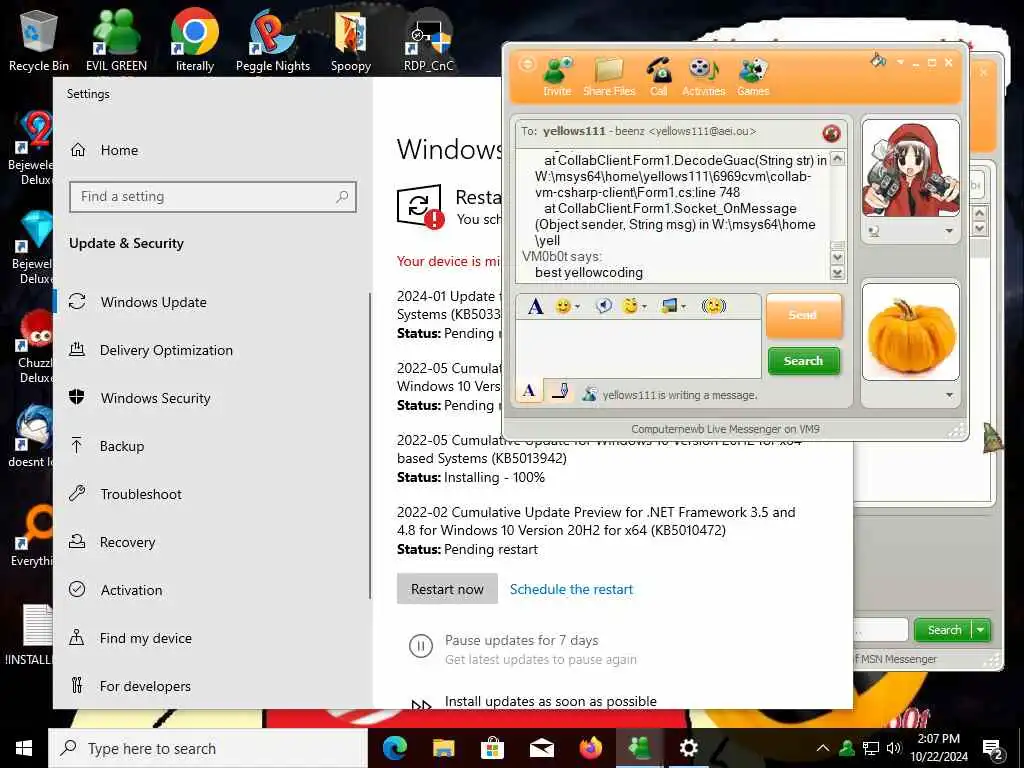Click the Schedule the restart link
1024x768 pixels.
pos(571,589)
